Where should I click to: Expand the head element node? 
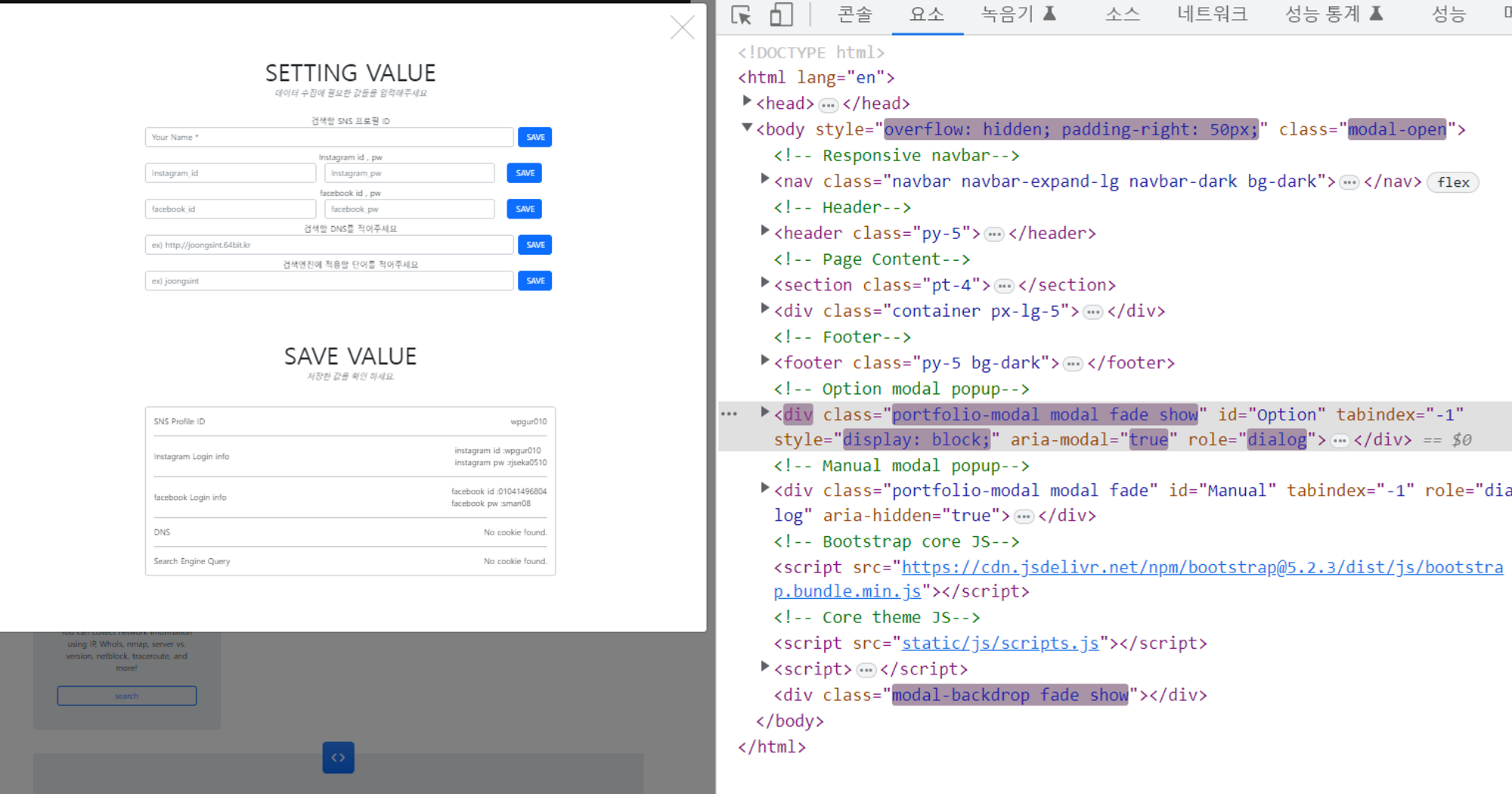(x=747, y=101)
